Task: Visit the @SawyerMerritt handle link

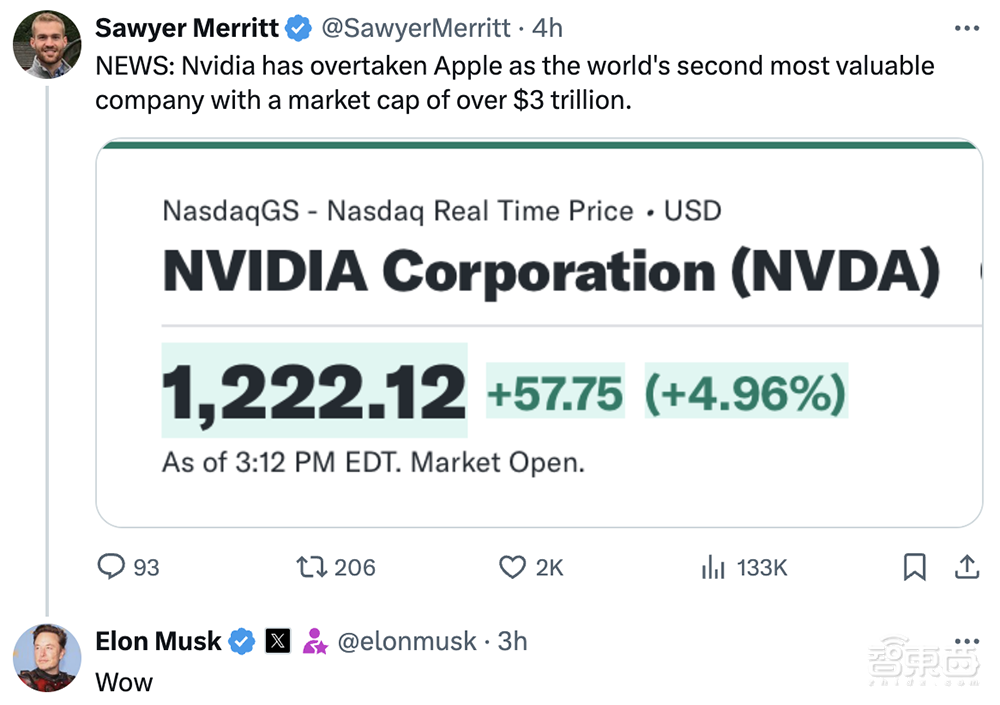Action: coord(416,29)
